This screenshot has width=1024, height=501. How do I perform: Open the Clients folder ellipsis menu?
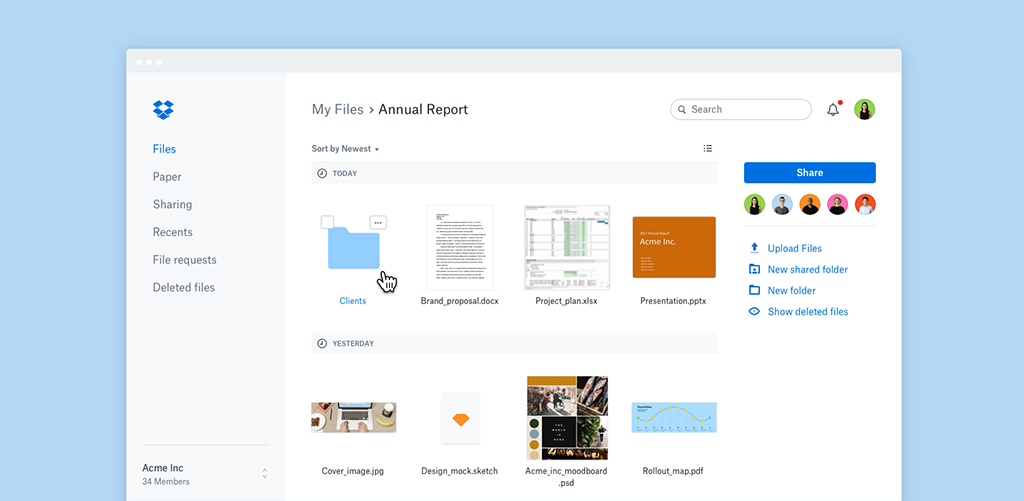point(378,222)
